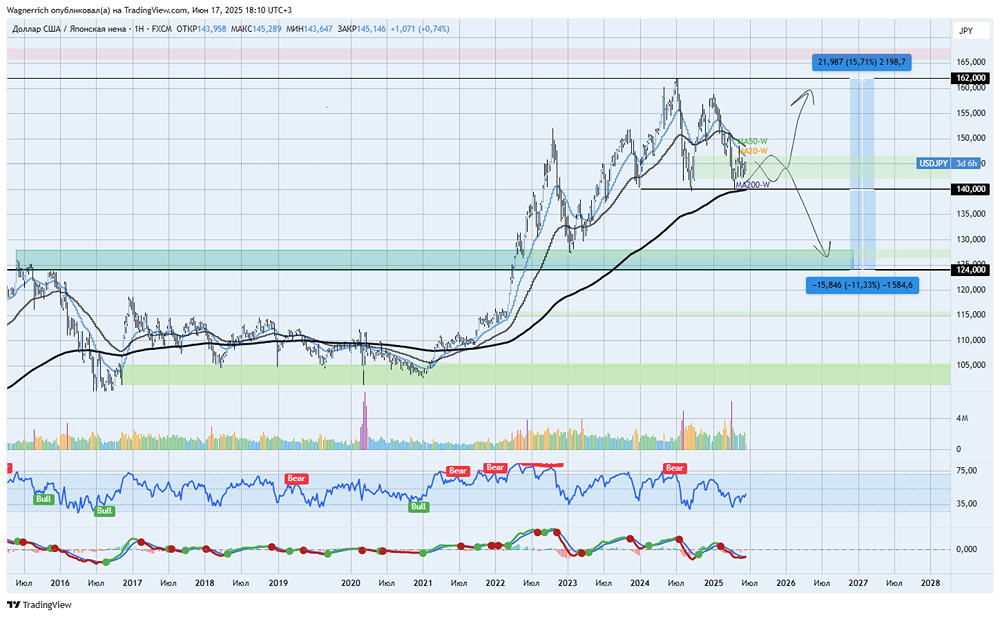This screenshot has width=1000, height=617.
Task: Click the 140,000 horizontal line price label
Action: [x=971, y=189]
